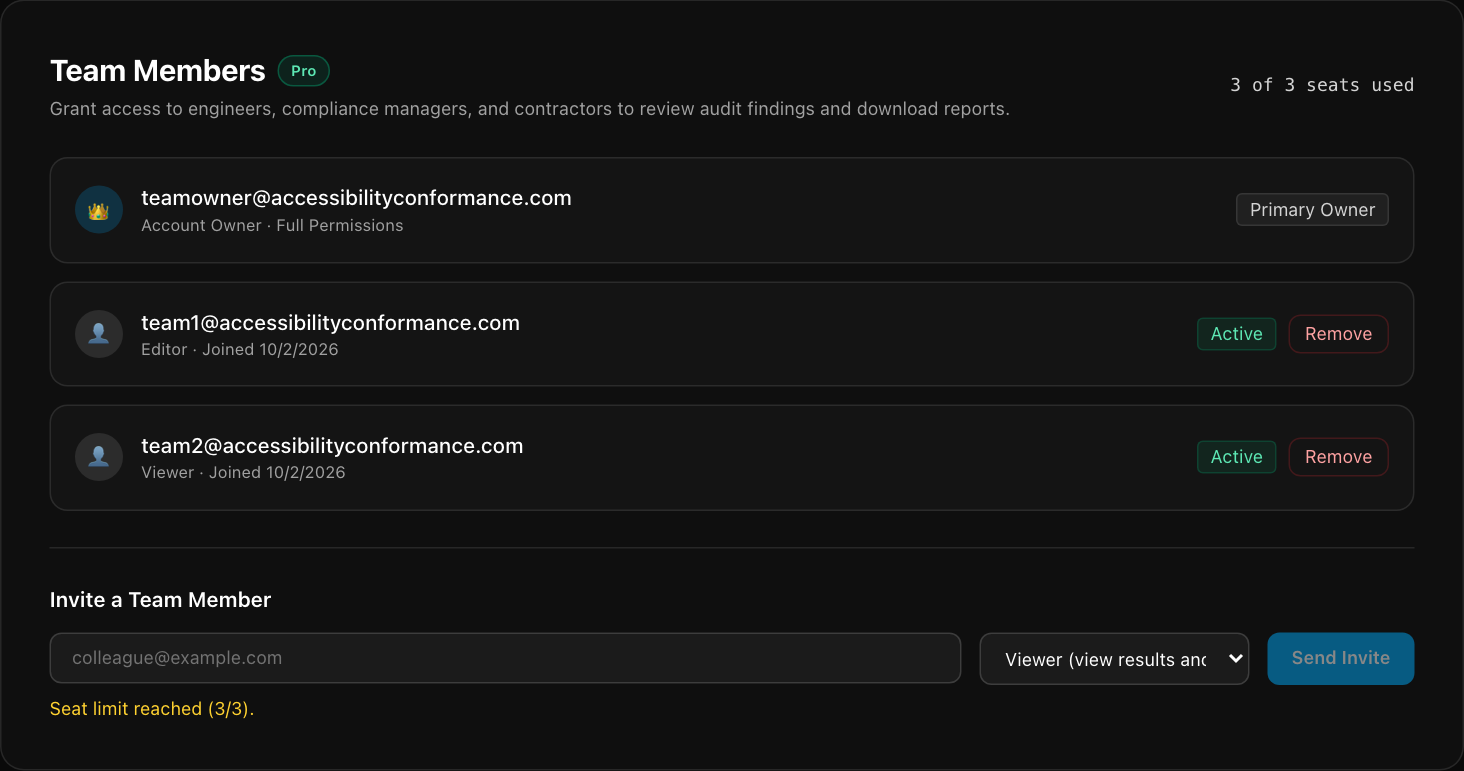
Task: Click the Pro plan badge
Action: [303, 71]
